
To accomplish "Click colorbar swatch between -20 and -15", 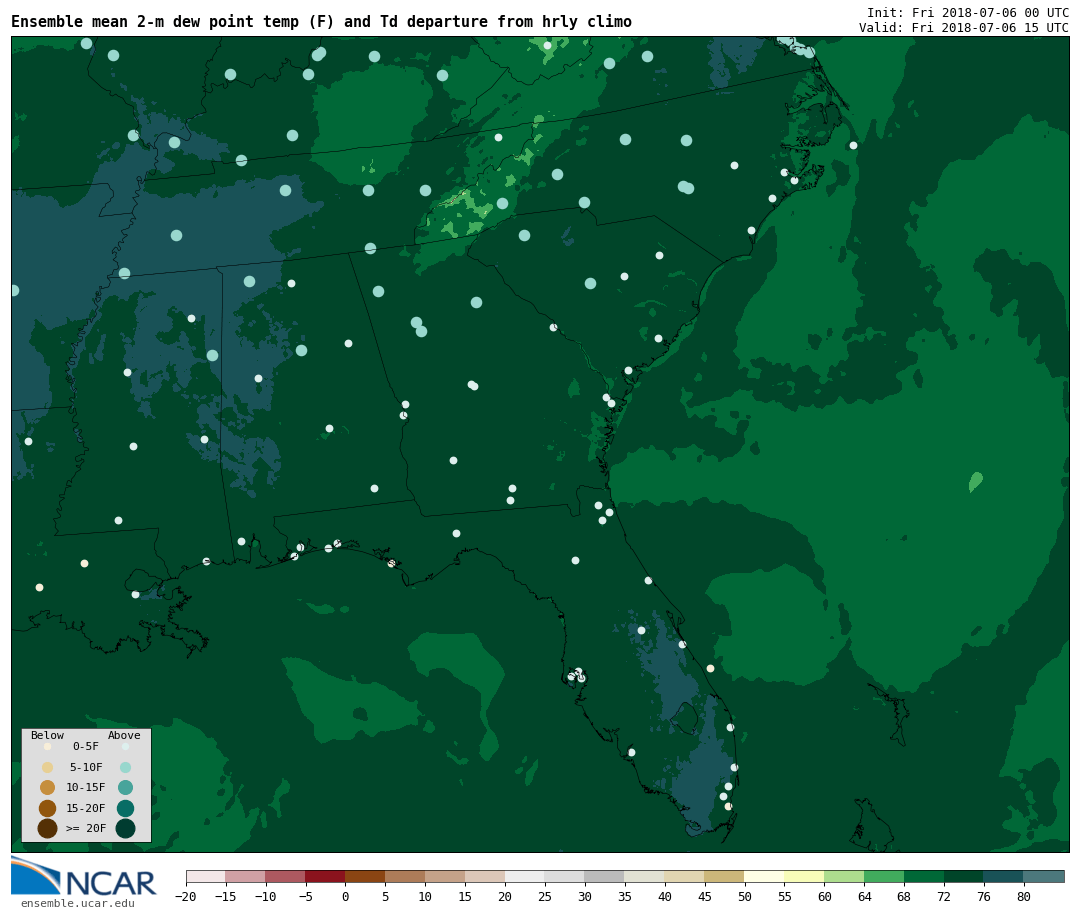I will coord(206,877).
